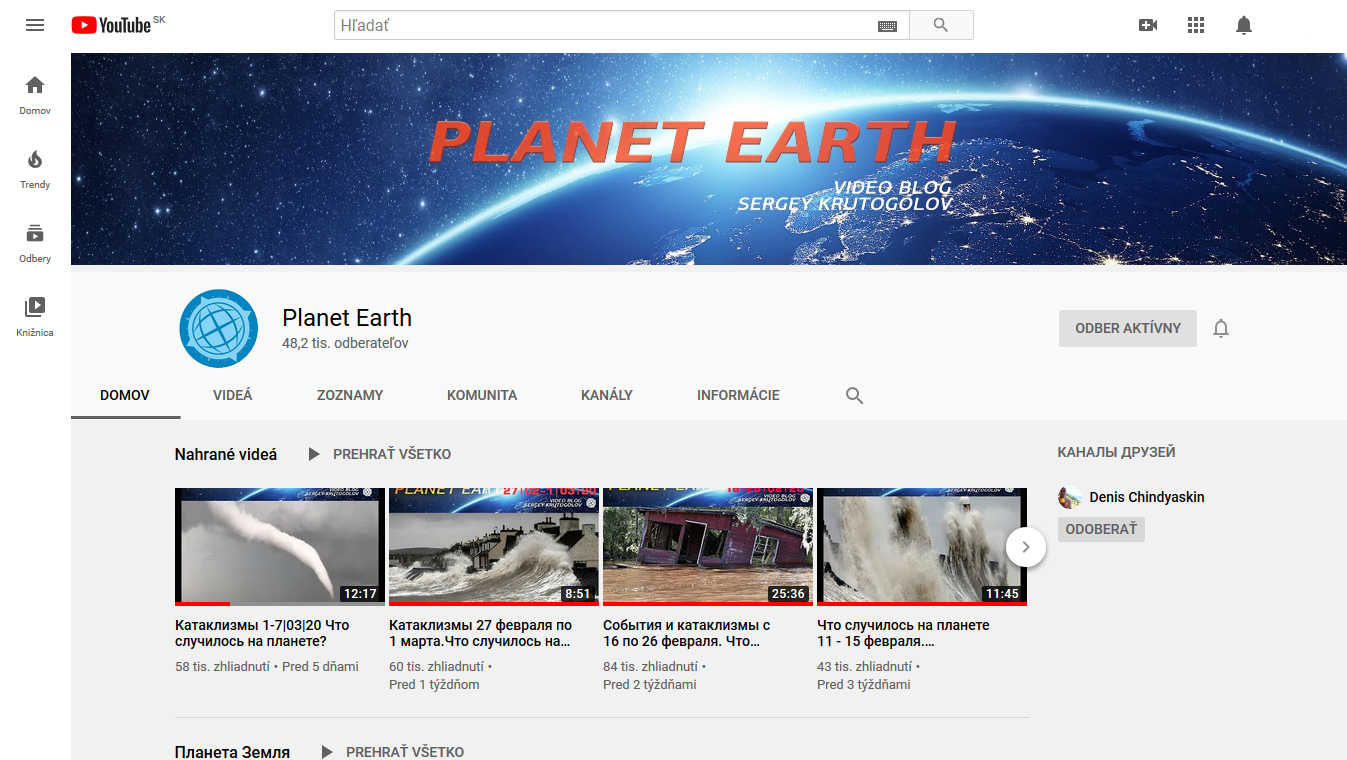This screenshot has height=760, width=1347.
Task: Open the notifications bell in header
Action: 1244,25
